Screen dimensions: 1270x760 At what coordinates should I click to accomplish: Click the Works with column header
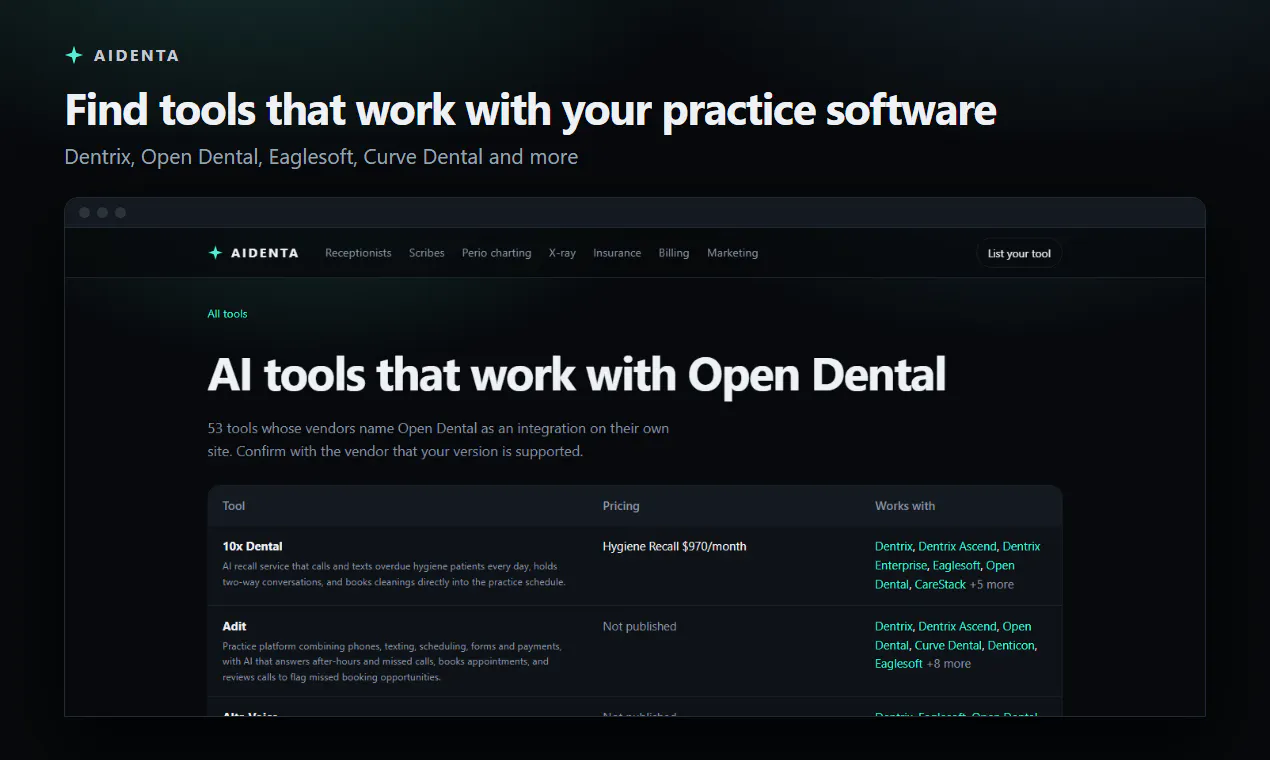coord(905,506)
